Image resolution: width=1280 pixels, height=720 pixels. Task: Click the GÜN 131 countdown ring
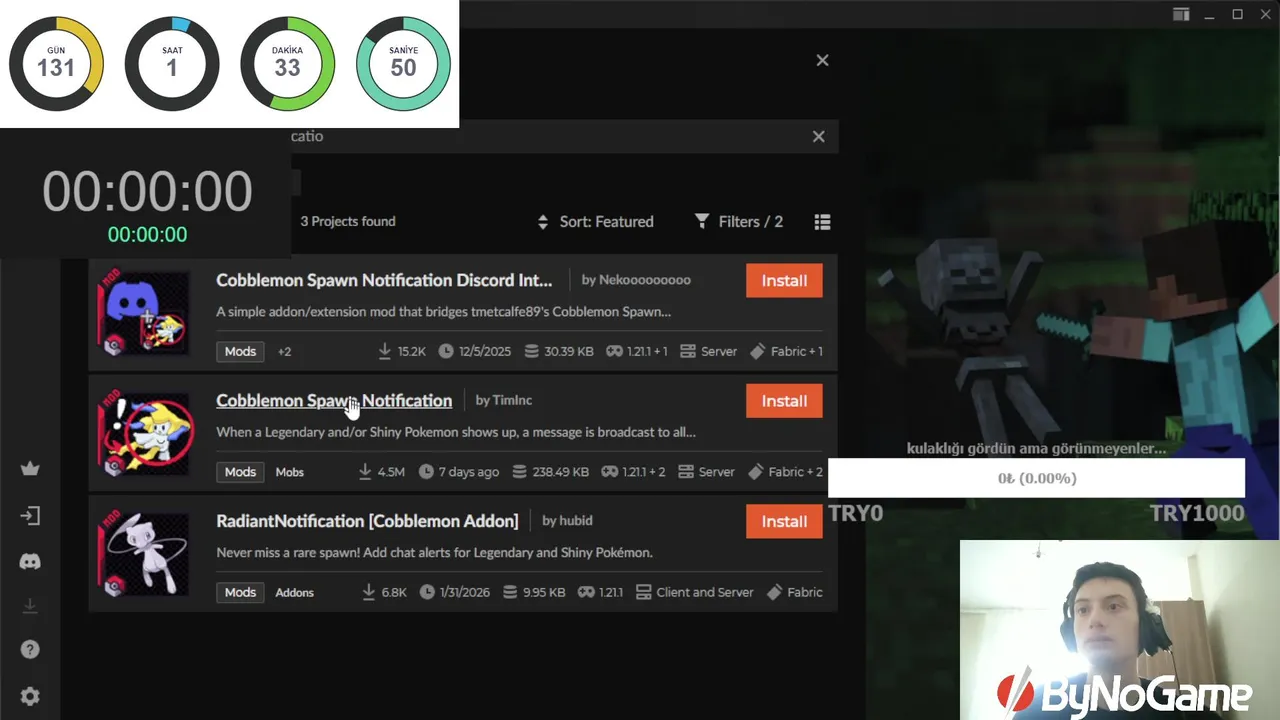56,63
